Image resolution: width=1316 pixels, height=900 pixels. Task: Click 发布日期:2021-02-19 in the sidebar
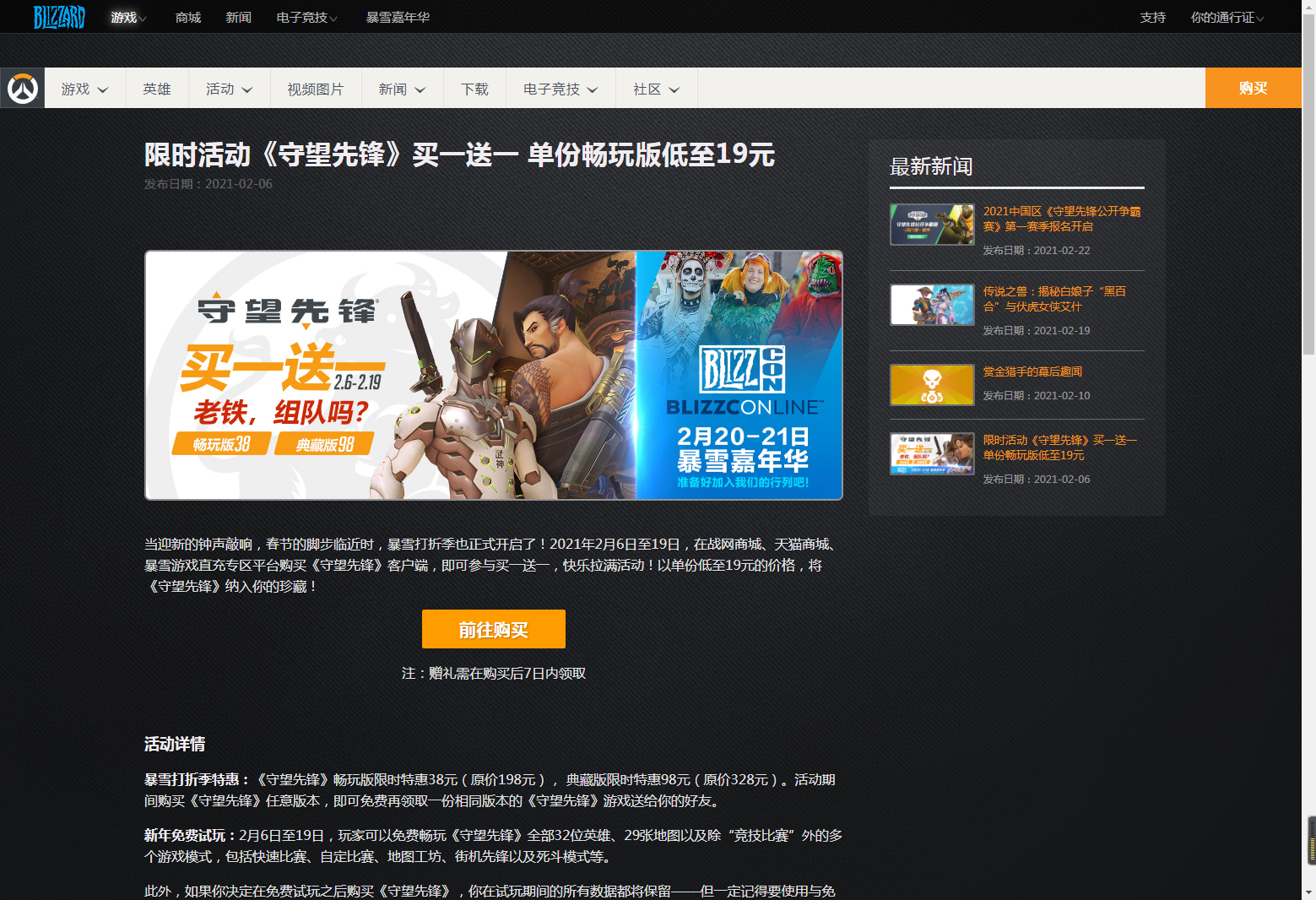pyautogui.click(x=1037, y=331)
